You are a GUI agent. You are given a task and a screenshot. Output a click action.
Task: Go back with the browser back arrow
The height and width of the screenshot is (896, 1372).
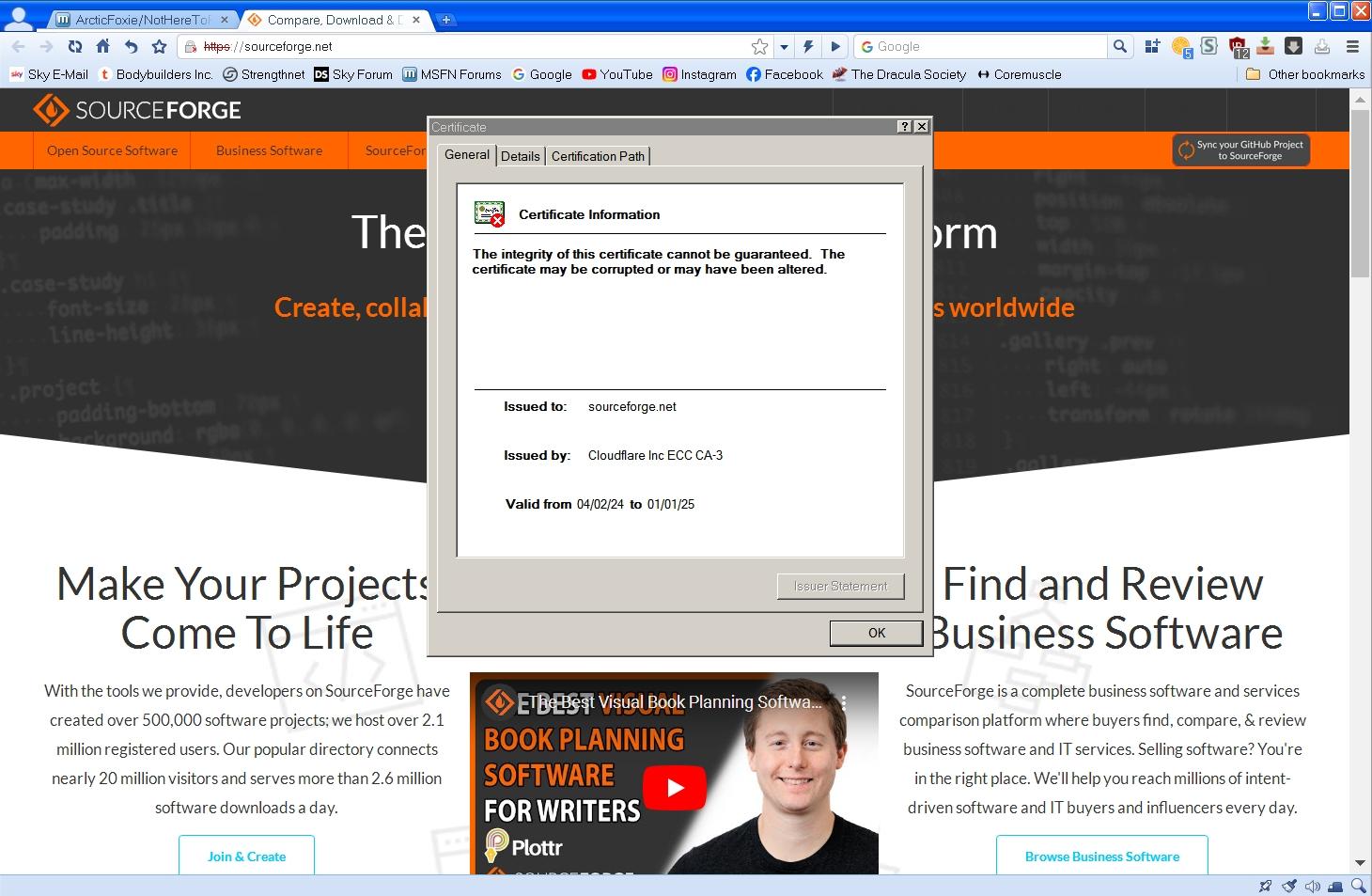coord(18,46)
